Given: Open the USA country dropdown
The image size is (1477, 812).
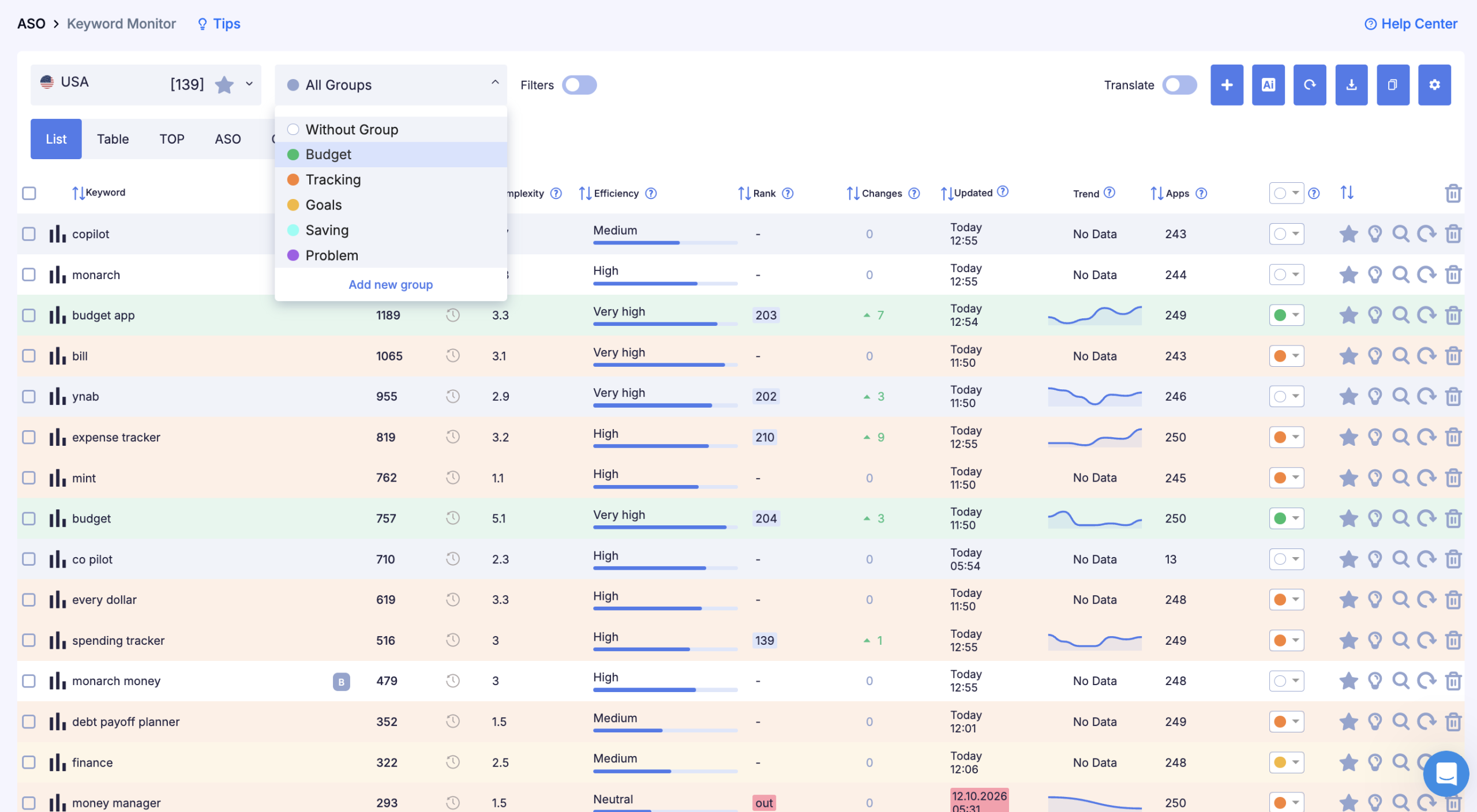Looking at the screenshot, I should 145,85.
